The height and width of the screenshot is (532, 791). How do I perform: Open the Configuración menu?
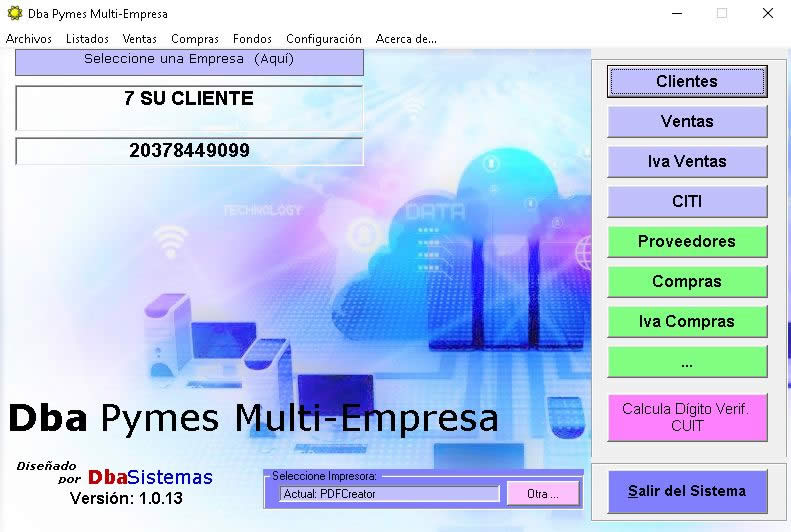click(x=324, y=39)
